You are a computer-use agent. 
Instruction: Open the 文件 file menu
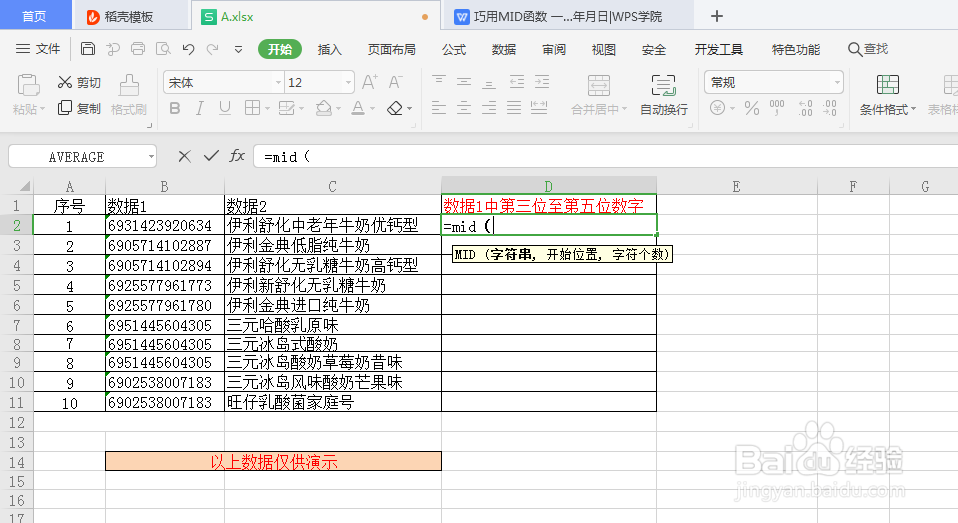pyautogui.click(x=38, y=49)
